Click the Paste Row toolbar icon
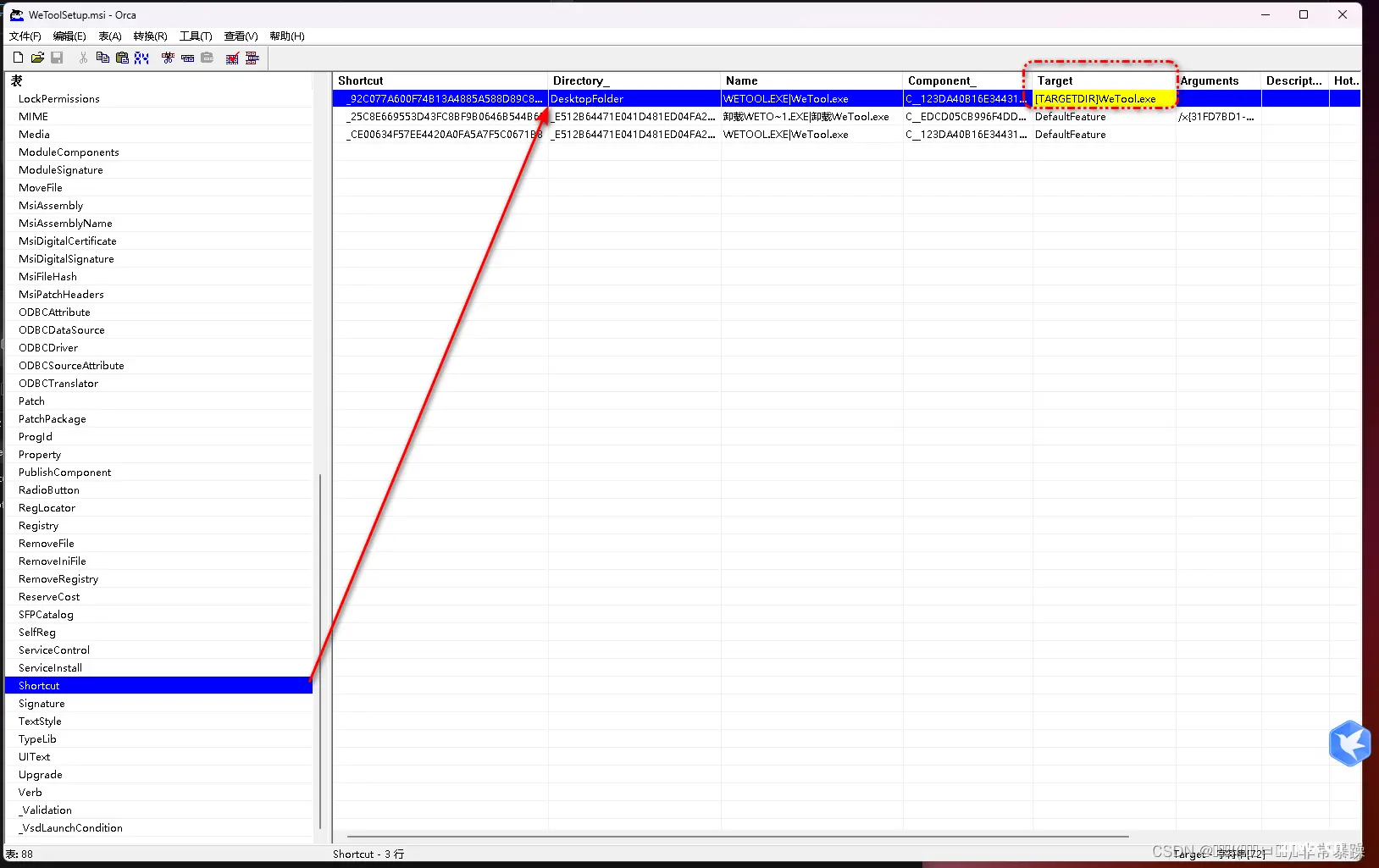 [207, 58]
